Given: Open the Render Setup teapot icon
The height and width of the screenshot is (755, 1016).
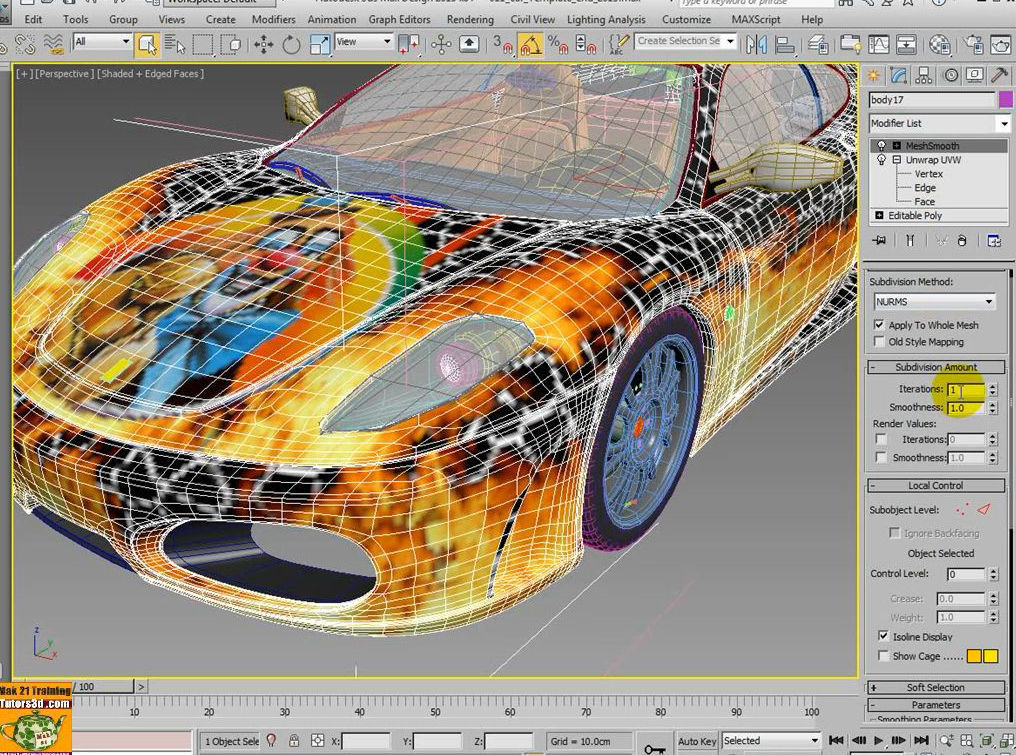Looking at the screenshot, I should pos(973,44).
